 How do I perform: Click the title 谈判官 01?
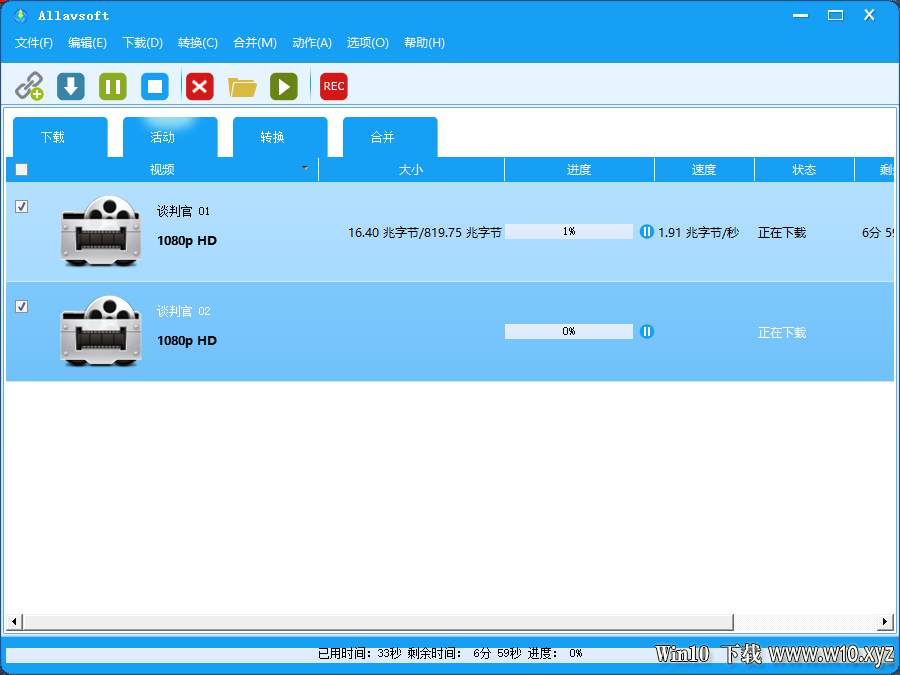click(183, 211)
